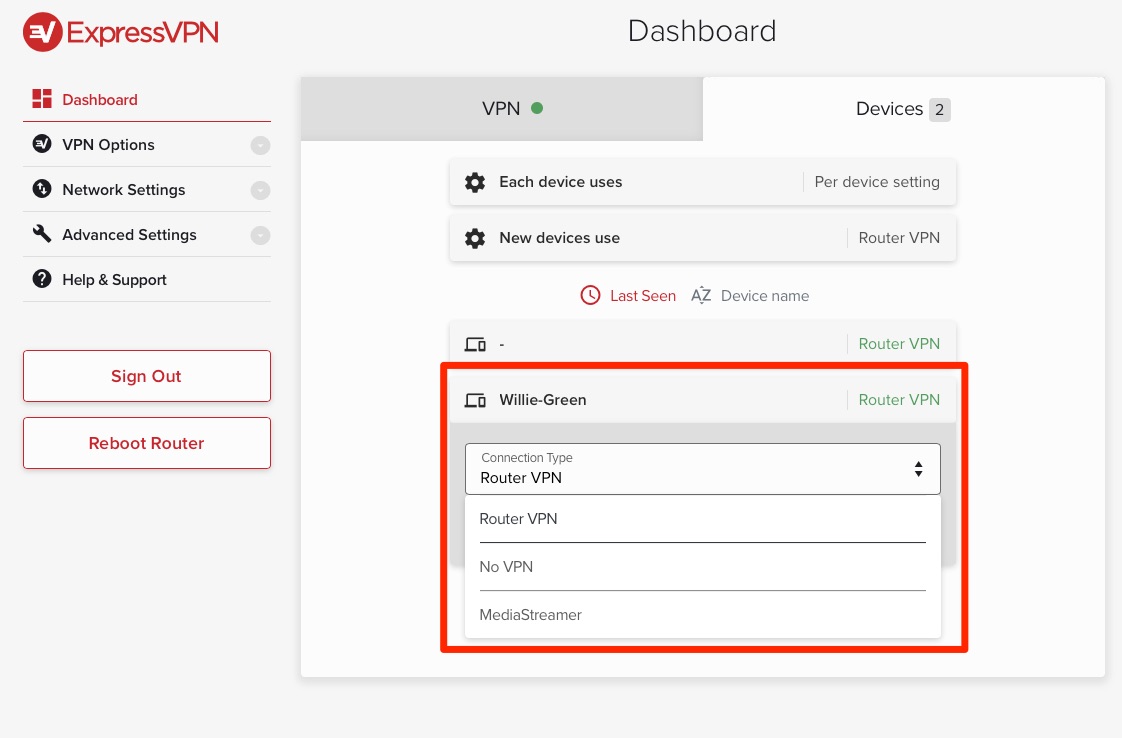Viewport: 1122px width, 738px height.
Task: Click the Reboot Router button
Action: (x=146, y=443)
